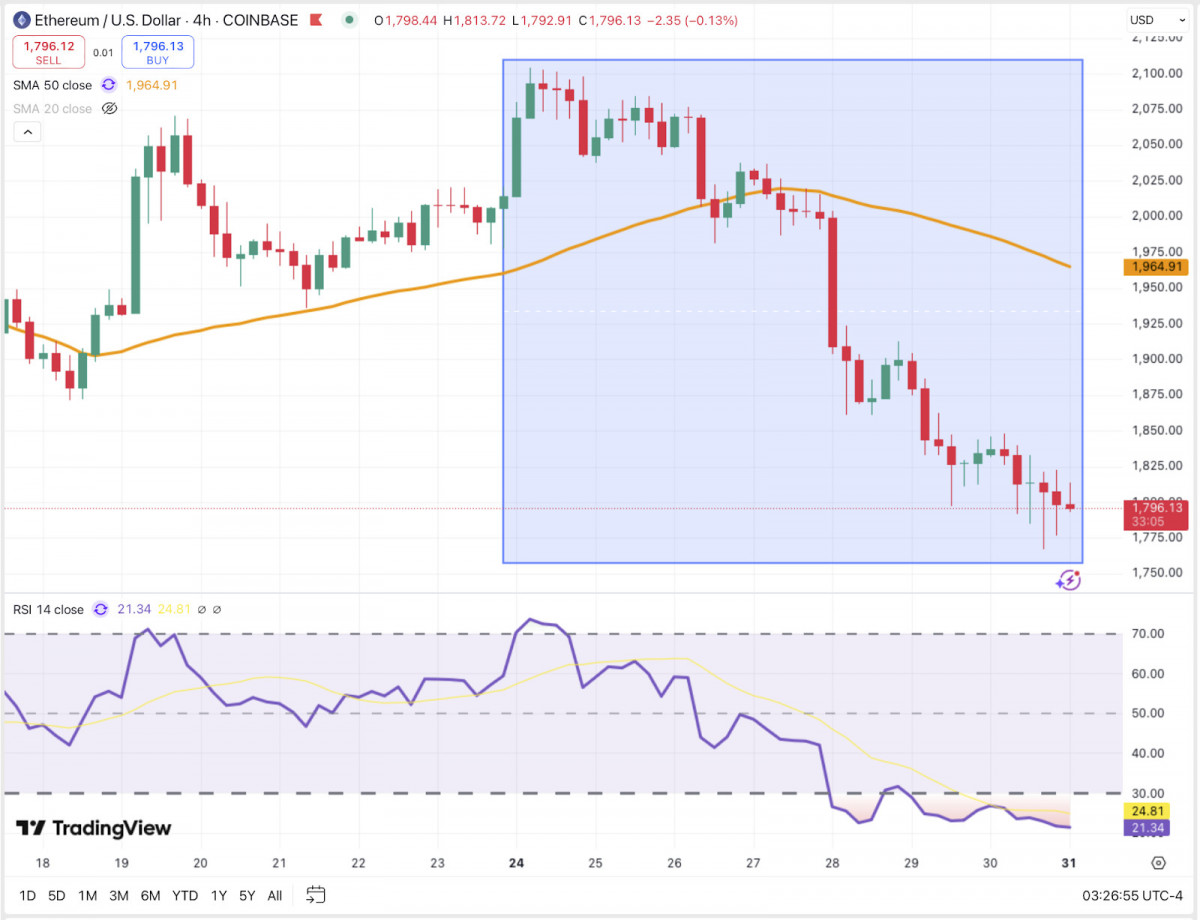The image size is (1200, 920).
Task: Click the high price H 1,813.72
Action: click(475, 20)
